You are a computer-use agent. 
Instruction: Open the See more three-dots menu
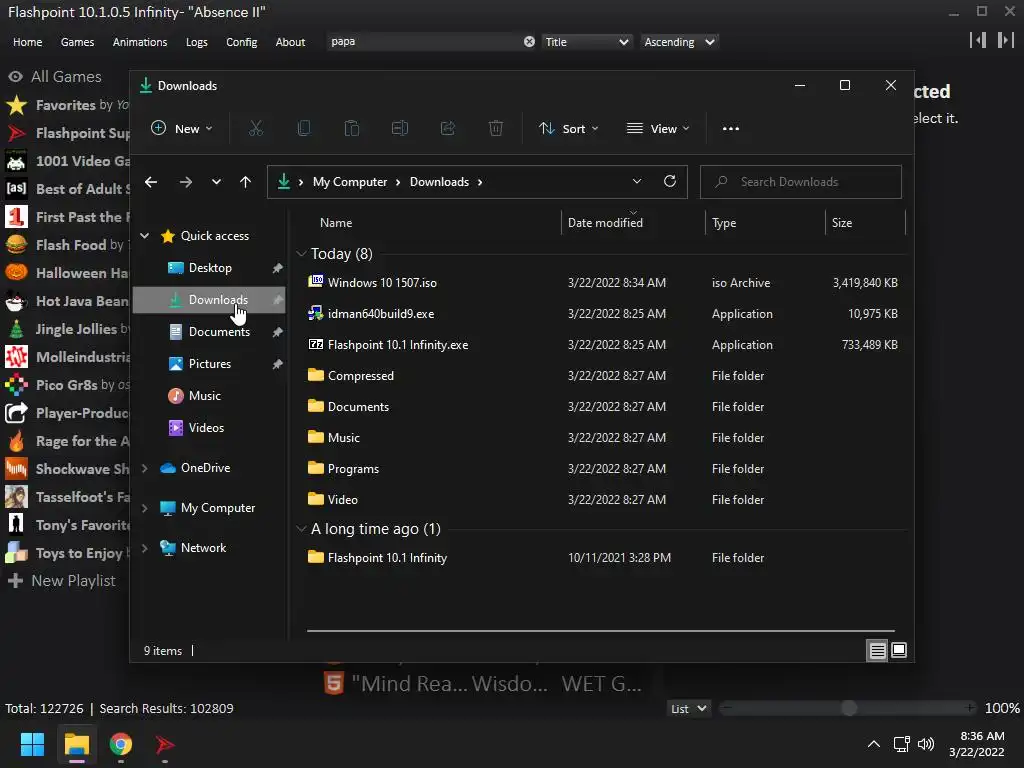click(x=731, y=129)
